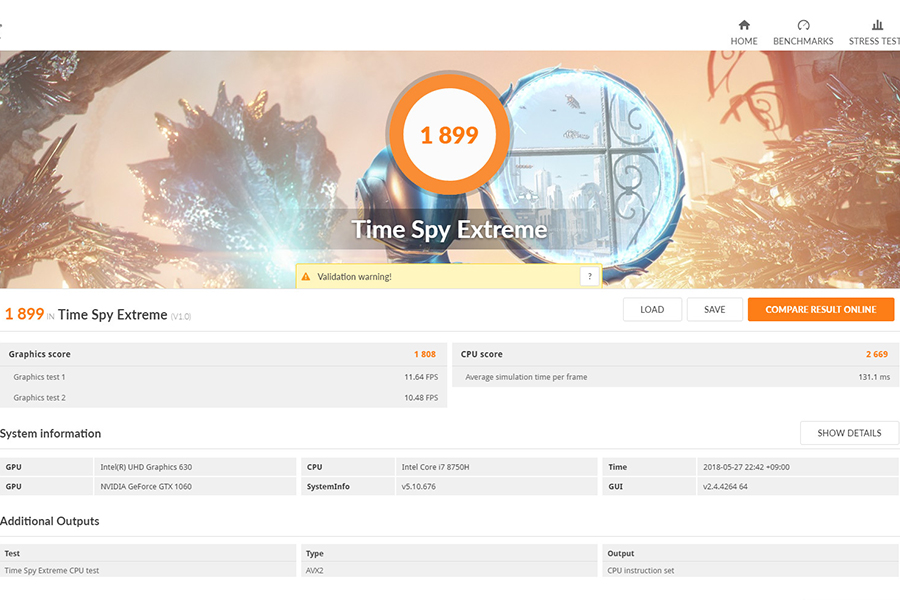Click the Graphics score label
This screenshot has height=600, width=900.
(x=40, y=354)
